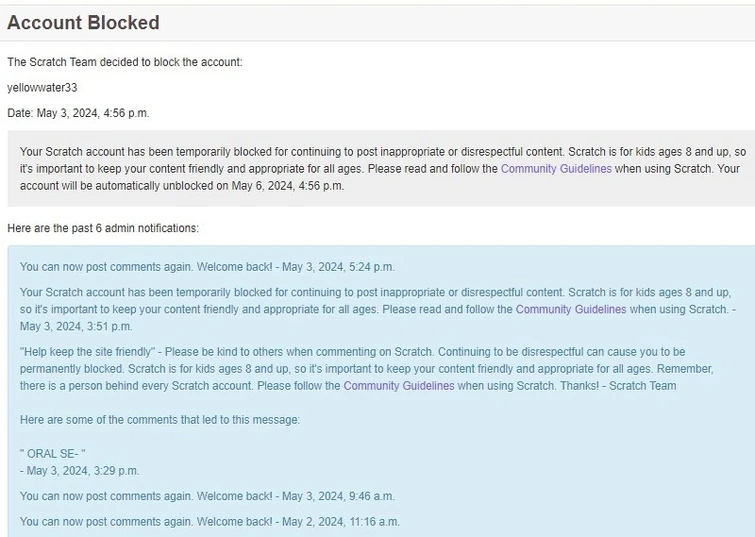
Task: Click "The Scratch Team decided to block" line
Action: 124,62
